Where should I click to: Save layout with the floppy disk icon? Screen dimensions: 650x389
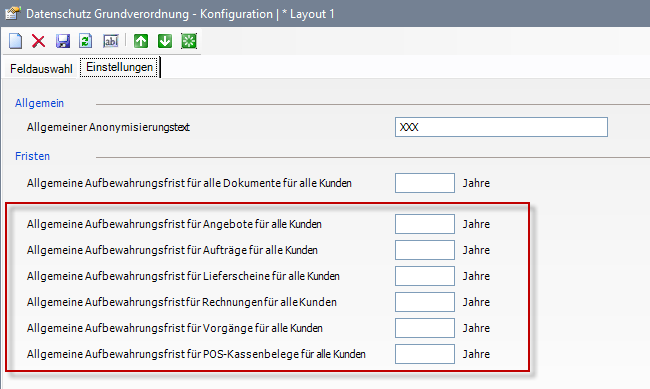click(63, 41)
